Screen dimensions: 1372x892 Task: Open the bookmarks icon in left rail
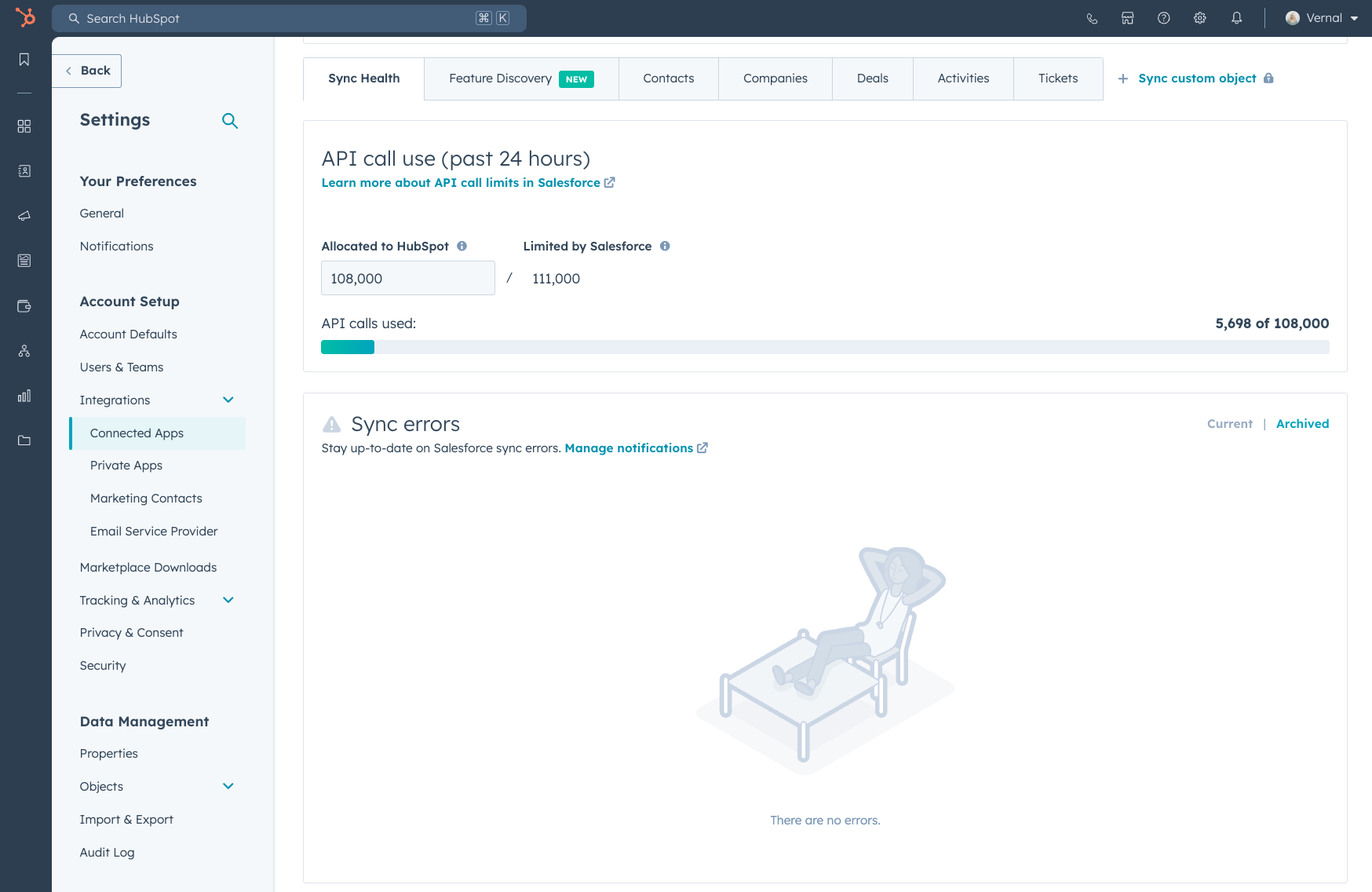tap(24, 60)
